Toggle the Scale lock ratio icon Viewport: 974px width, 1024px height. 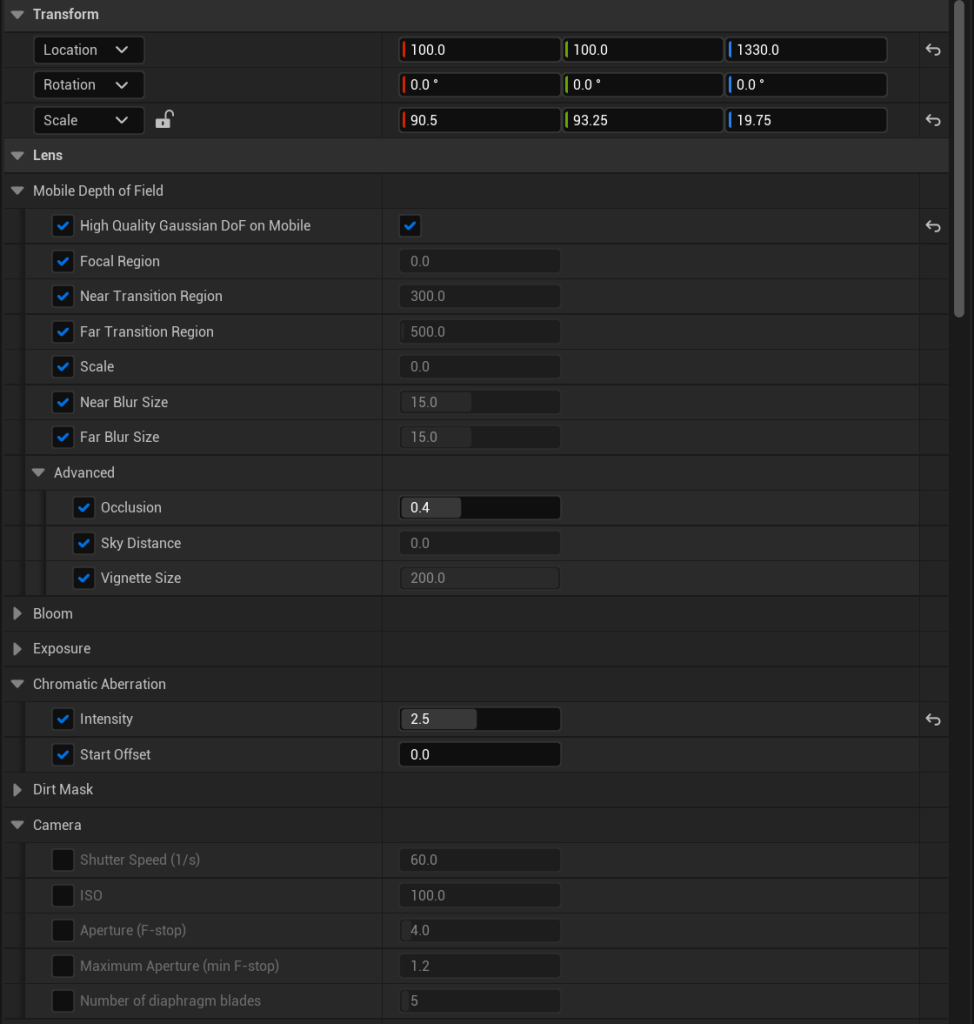165,120
